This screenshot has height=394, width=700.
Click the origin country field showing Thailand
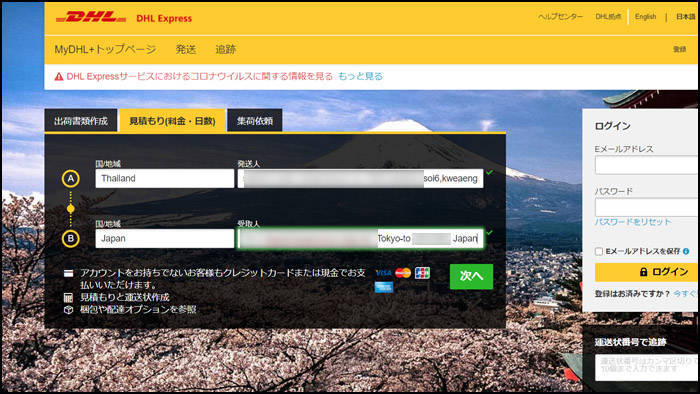[165, 178]
